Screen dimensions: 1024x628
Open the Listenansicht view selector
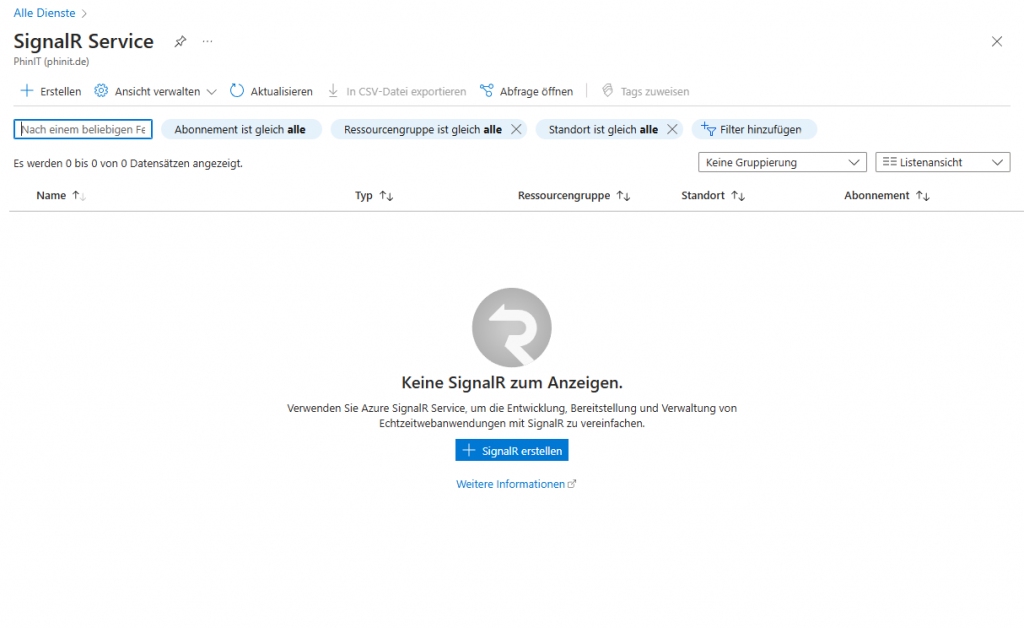coord(941,161)
